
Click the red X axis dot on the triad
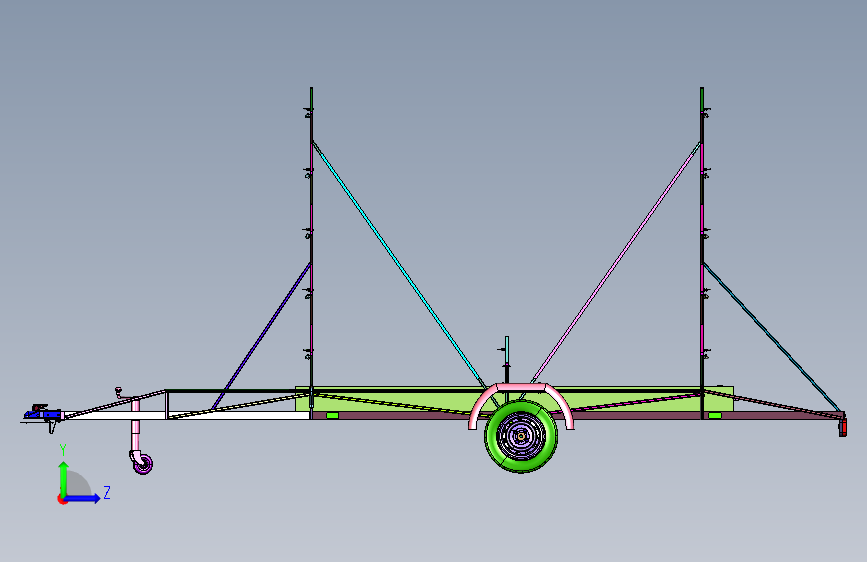(x=61, y=499)
